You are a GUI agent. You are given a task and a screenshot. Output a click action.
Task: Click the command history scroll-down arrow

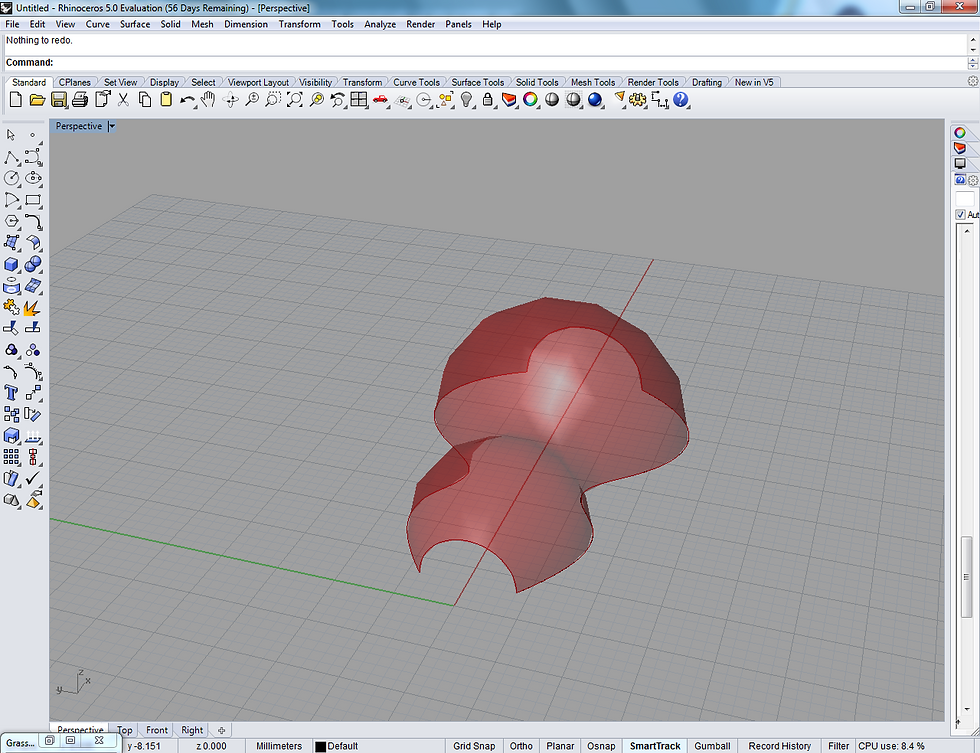(x=972, y=49)
